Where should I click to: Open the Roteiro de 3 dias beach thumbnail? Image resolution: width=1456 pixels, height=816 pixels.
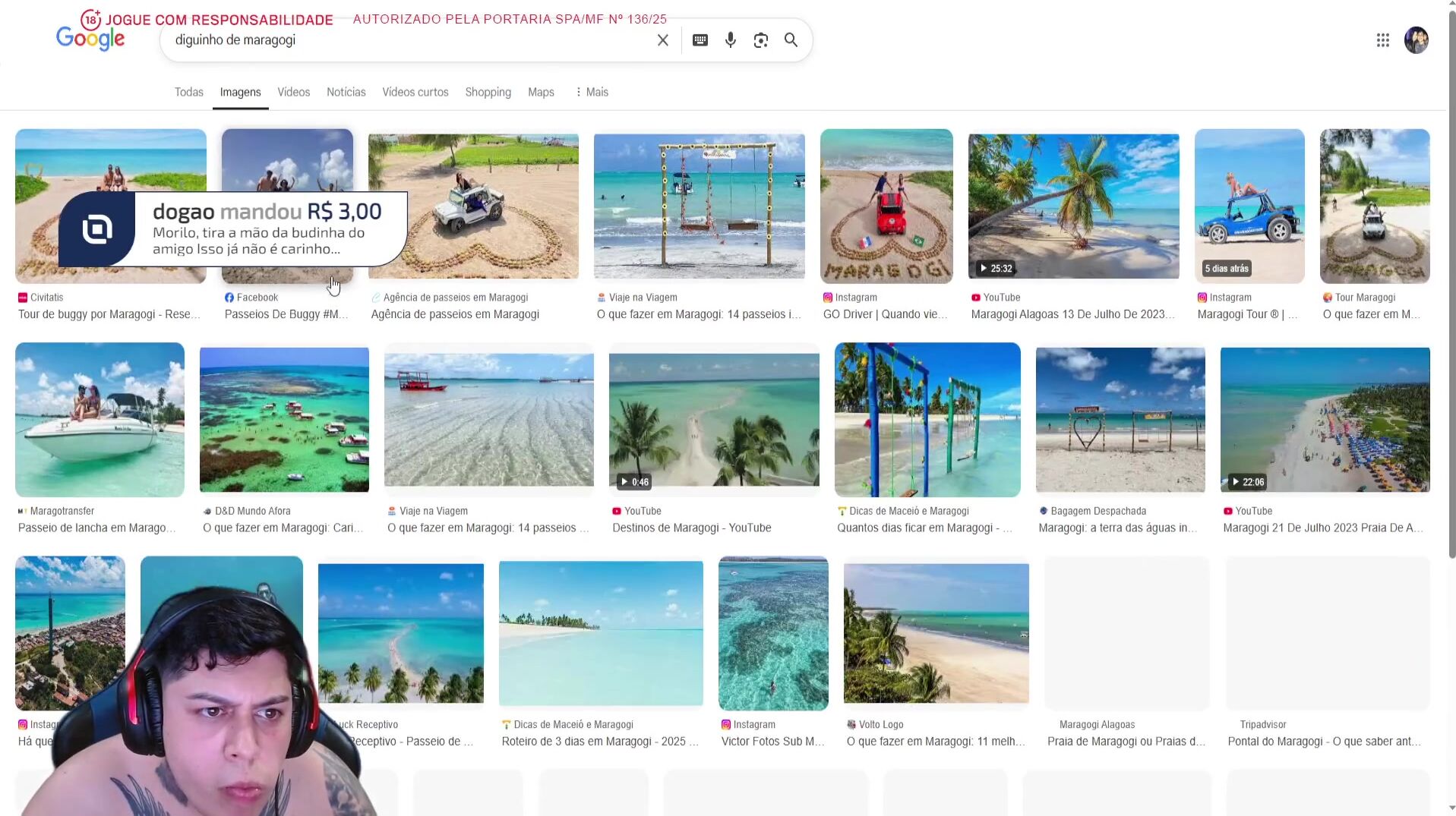pyautogui.click(x=601, y=633)
